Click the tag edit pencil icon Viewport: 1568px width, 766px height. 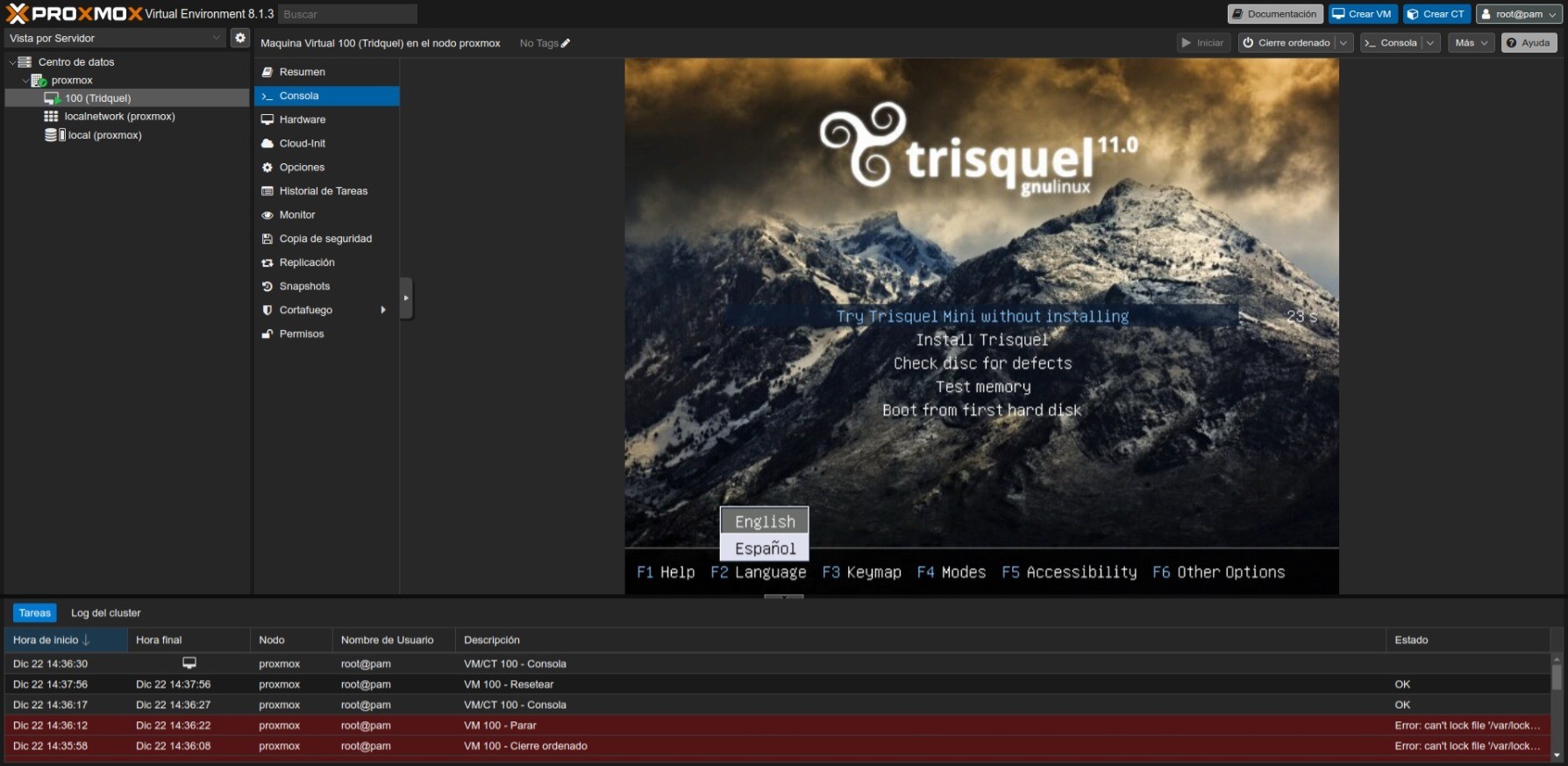pos(566,43)
